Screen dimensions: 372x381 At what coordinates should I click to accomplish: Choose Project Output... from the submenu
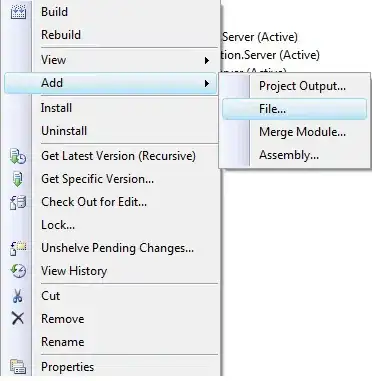(x=302, y=86)
